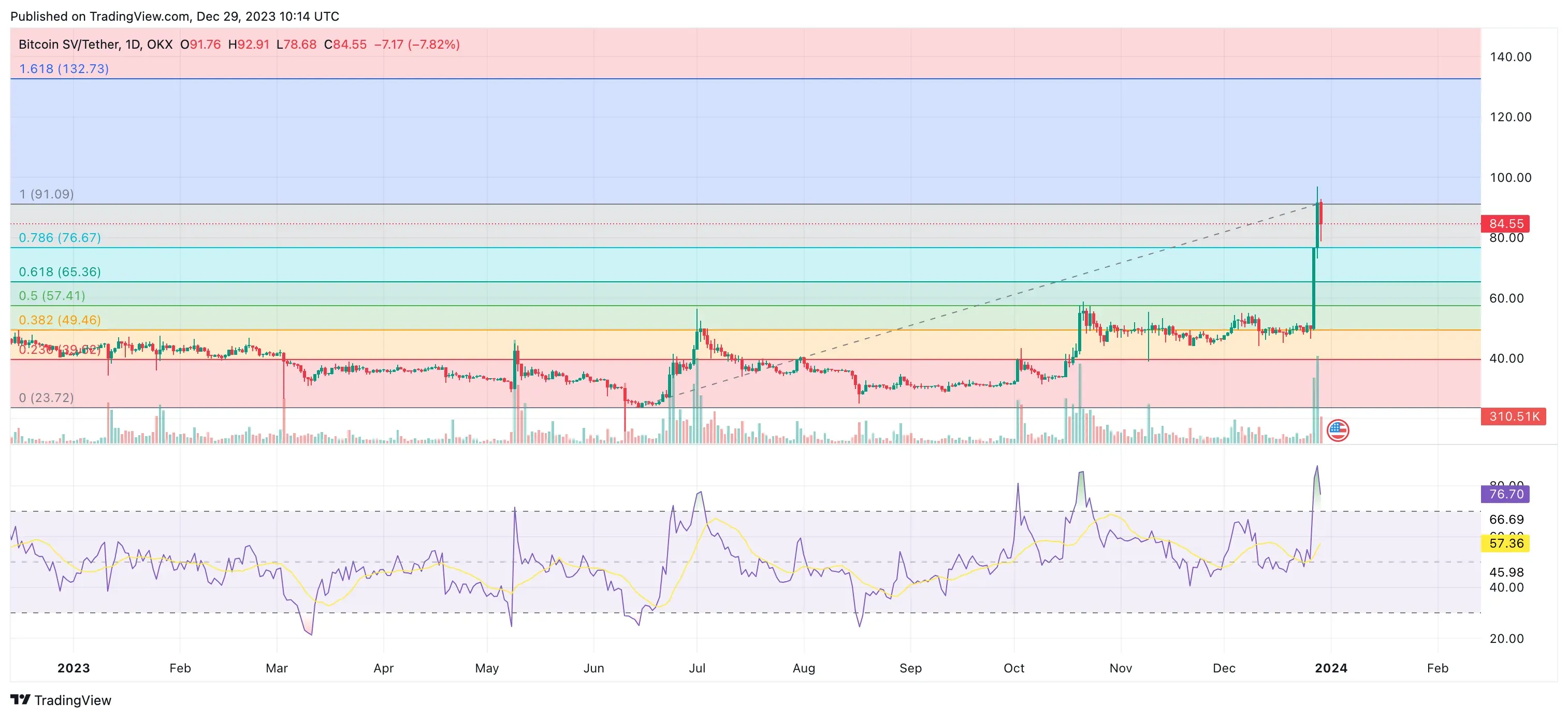Click the 2024 label on the time axis

1331,668
